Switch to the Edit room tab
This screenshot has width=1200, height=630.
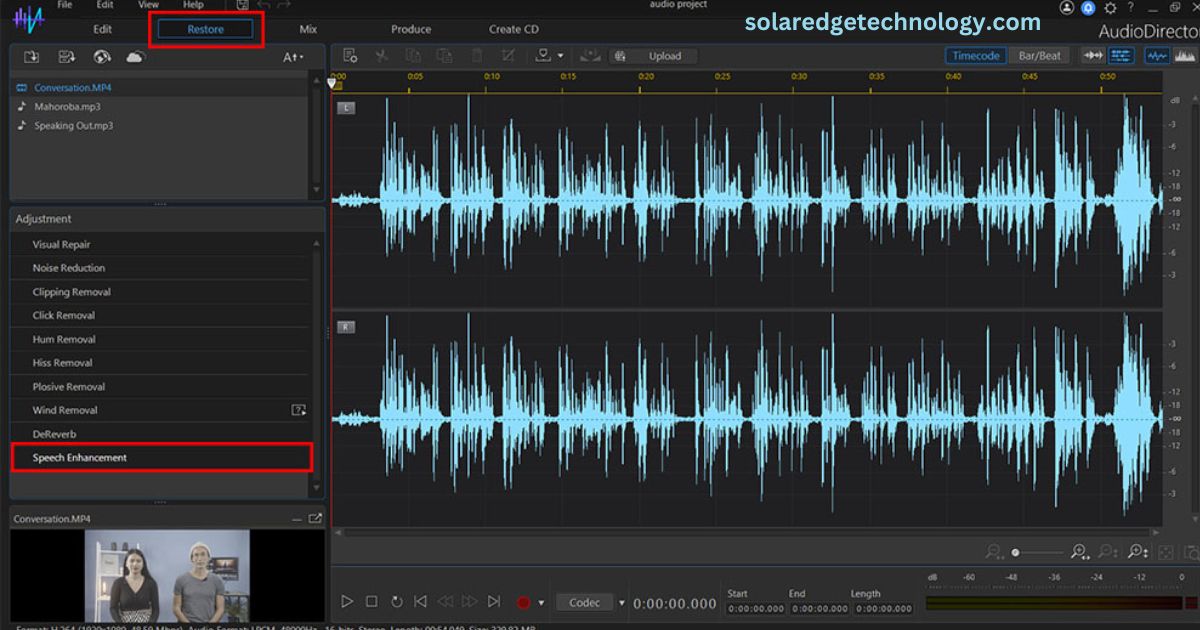102,29
